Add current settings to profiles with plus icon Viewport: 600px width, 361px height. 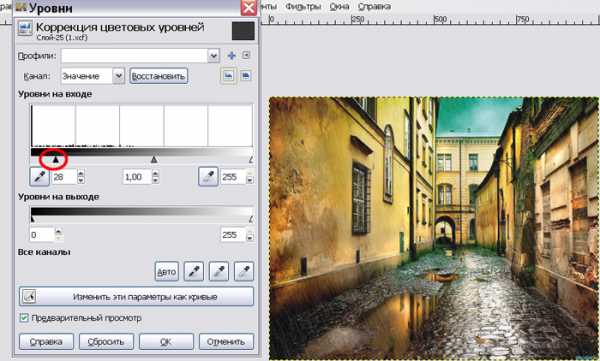pyautogui.click(x=232, y=56)
